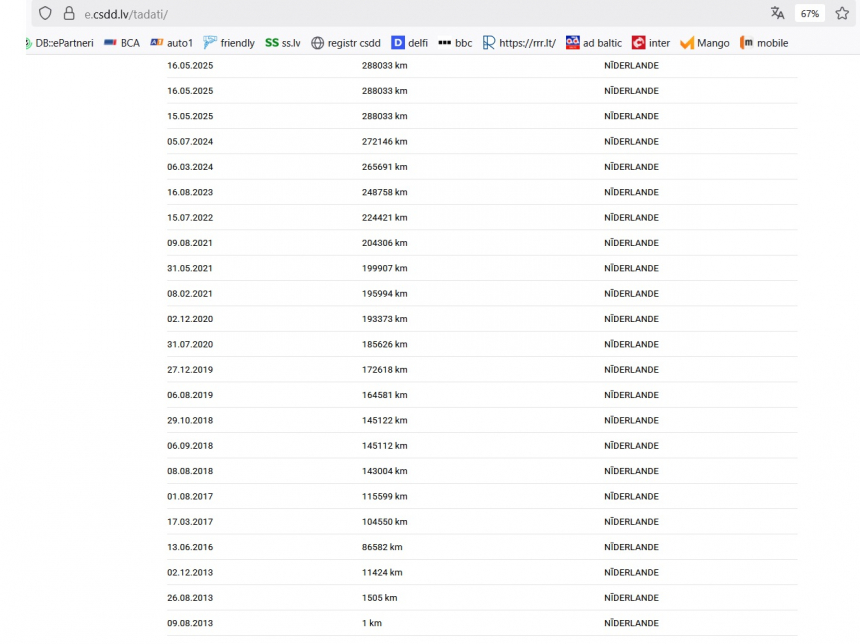Screen dimensions: 860x644
Task: Open the mobile bookmark
Action: click(764, 43)
